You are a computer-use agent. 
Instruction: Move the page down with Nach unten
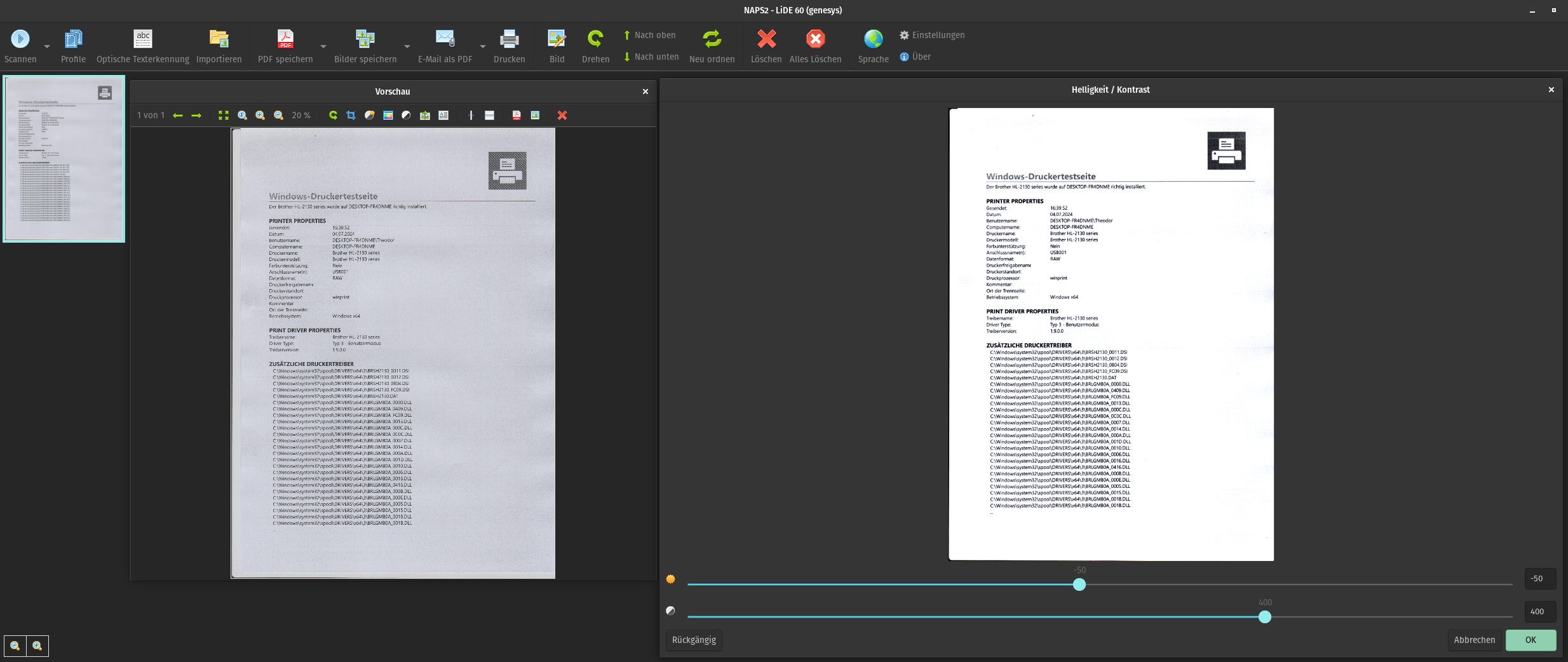[651, 57]
